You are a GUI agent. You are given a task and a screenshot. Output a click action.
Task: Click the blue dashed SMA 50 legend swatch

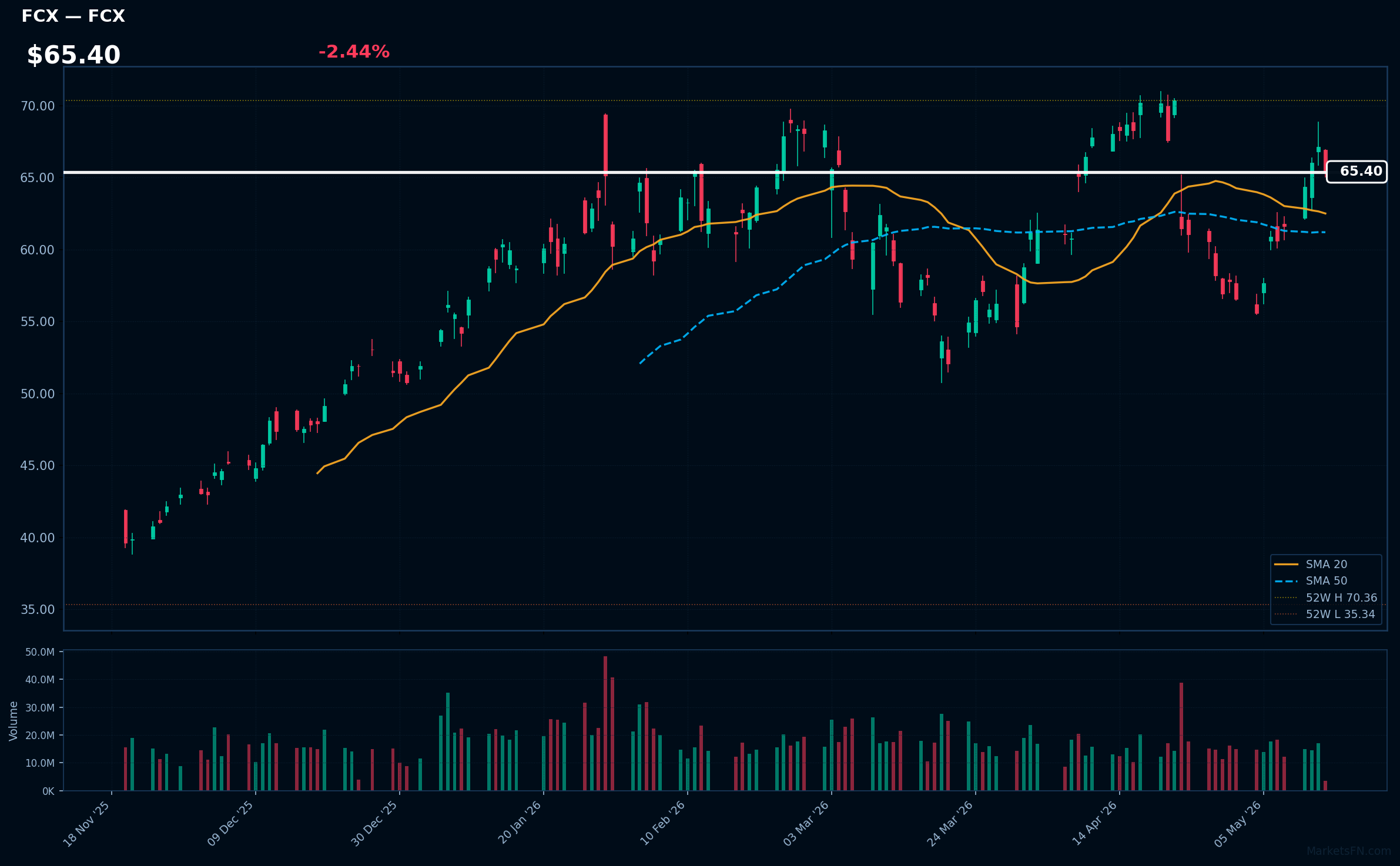pos(1286,581)
